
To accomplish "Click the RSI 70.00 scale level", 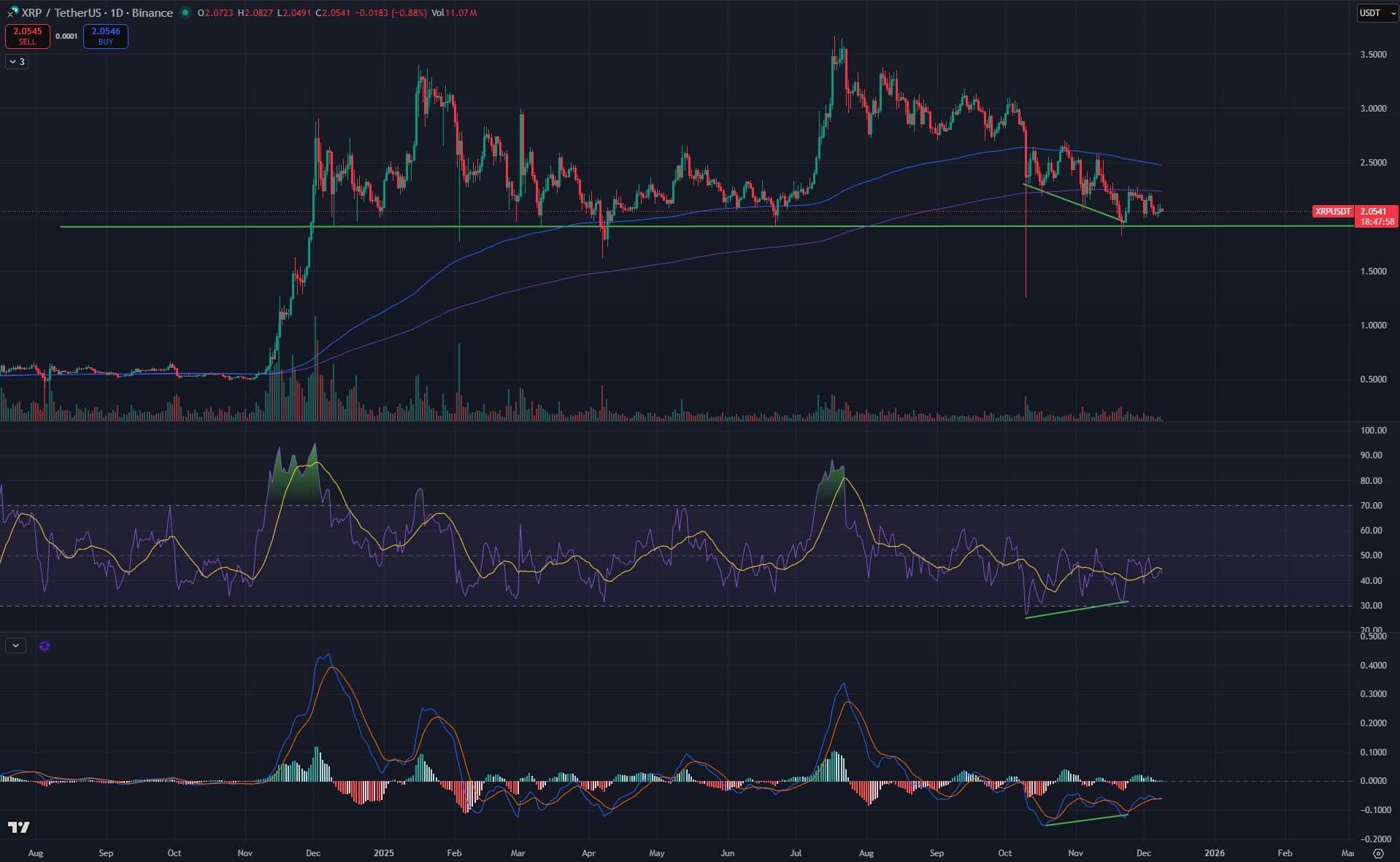I will pos(1371,505).
